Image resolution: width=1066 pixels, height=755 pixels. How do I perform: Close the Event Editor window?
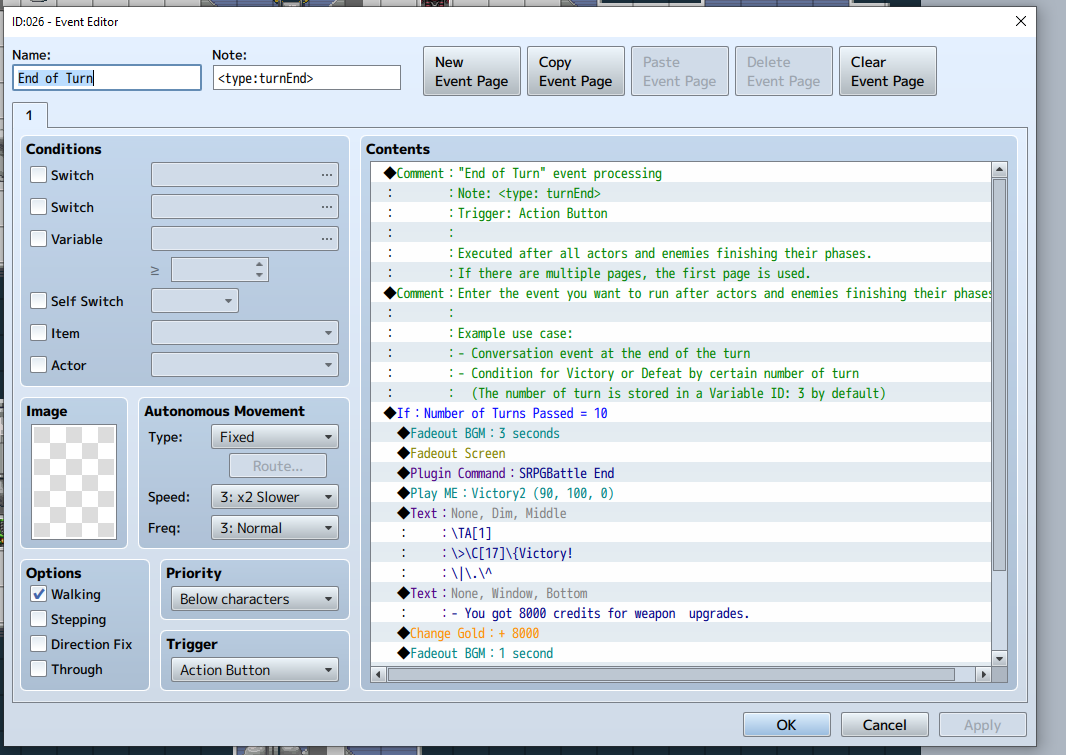(x=1020, y=21)
